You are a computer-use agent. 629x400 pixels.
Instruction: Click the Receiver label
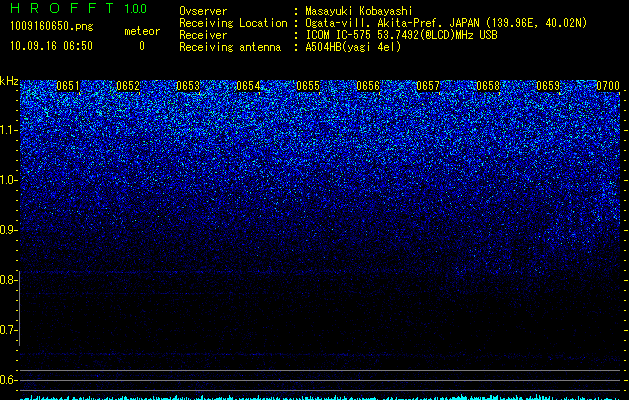203,35
